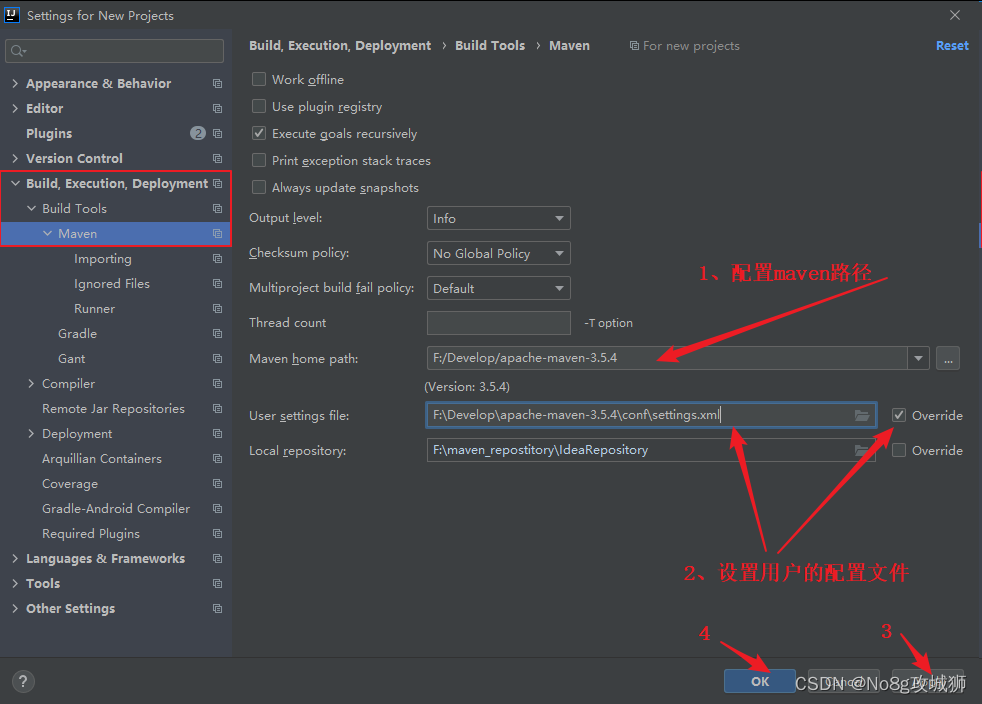Image resolution: width=982 pixels, height=704 pixels.
Task: Click the folder browse icon in User settings file
Action: (862, 415)
